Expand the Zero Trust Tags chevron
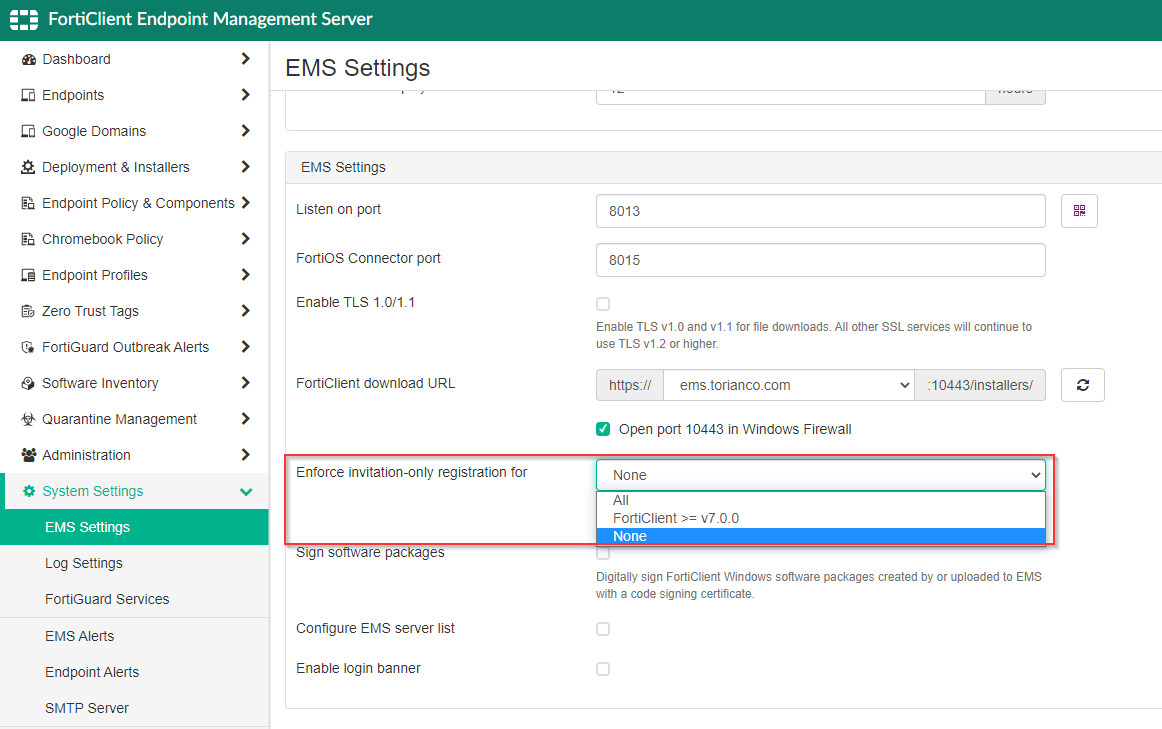1162x729 pixels. pos(245,310)
